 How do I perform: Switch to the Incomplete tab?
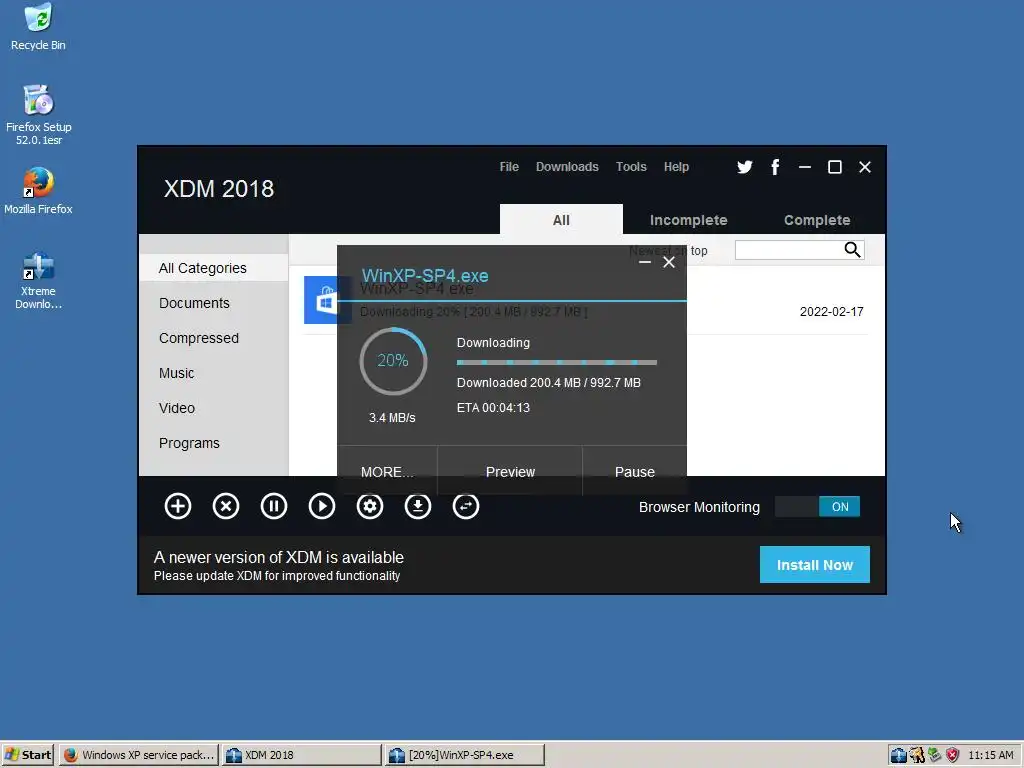[x=688, y=220]
